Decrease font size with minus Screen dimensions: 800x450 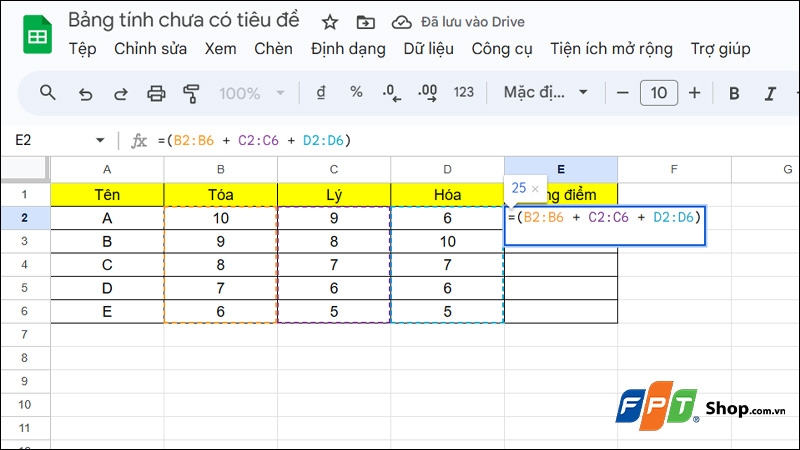click(x=622, y=93)
